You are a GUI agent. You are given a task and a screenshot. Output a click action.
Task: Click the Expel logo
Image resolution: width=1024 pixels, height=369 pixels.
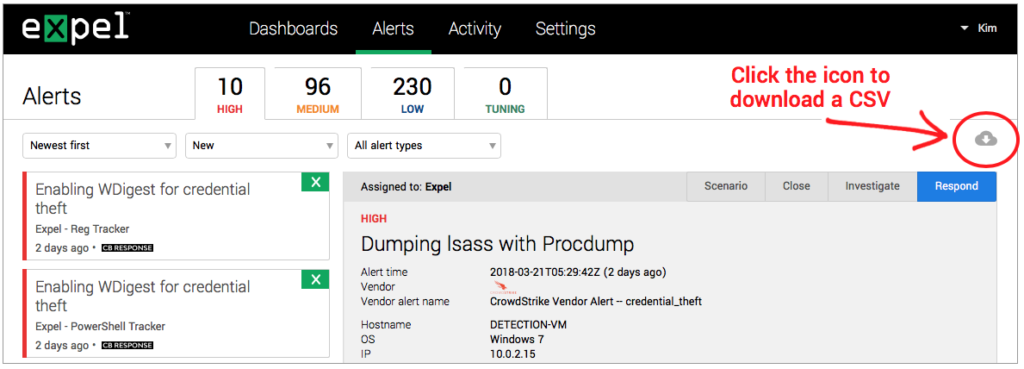(75, 28)
